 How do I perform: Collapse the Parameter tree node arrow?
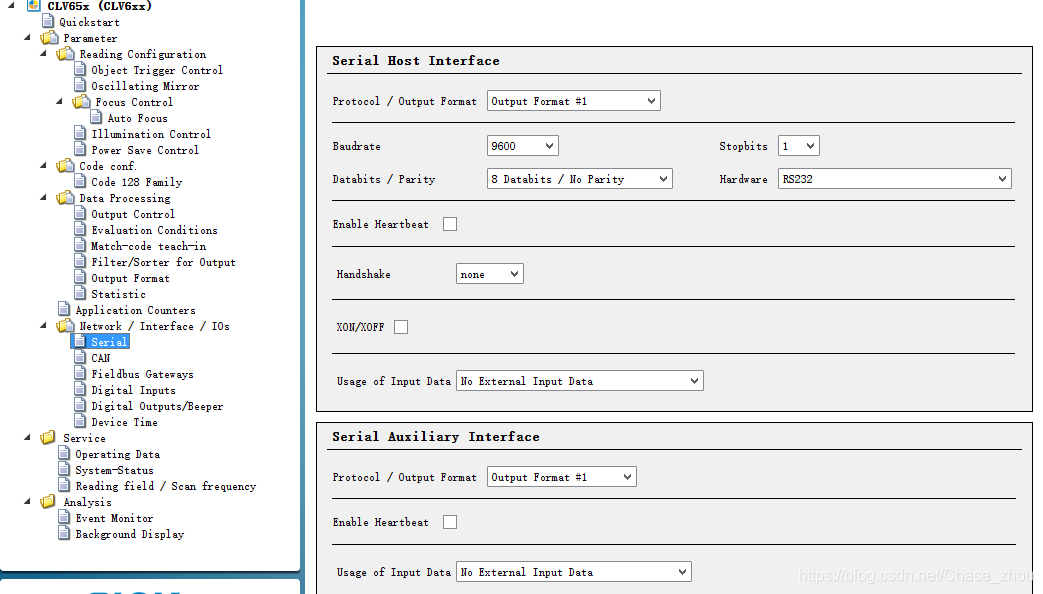(x=27, y=37)
